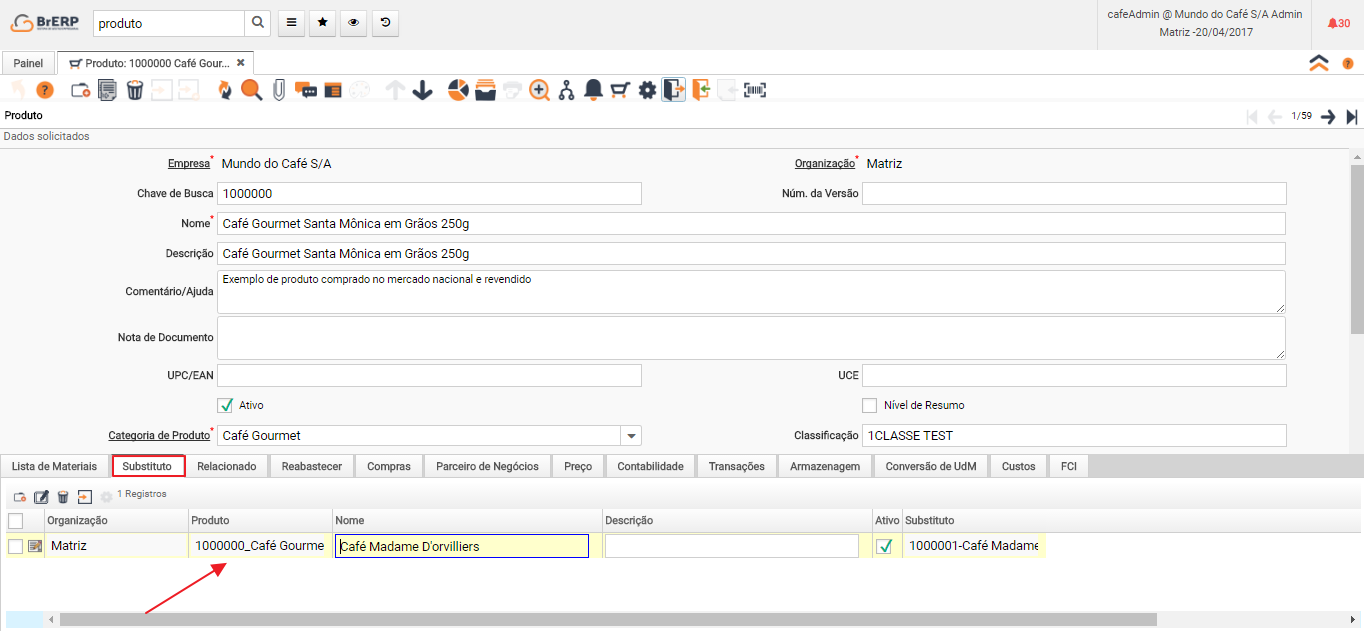
Task: Click the archive drawer icon
Action: (485, 90)
